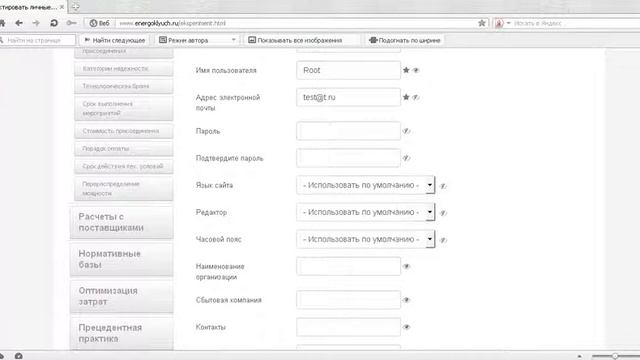The height and width of the screenshot is (360, 640).
Task: Toggle eye icon beside Язык сайта
Action: (443, 186)
